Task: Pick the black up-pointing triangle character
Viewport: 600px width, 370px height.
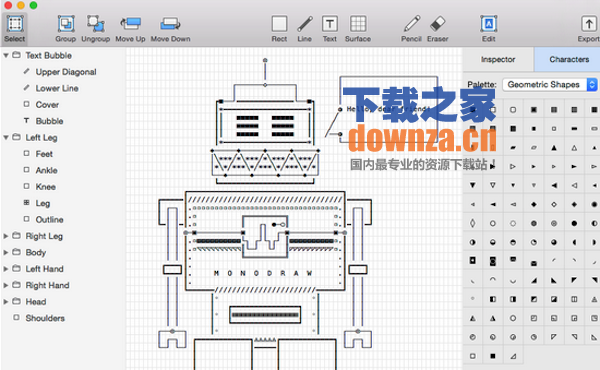Action: point(554,148)
